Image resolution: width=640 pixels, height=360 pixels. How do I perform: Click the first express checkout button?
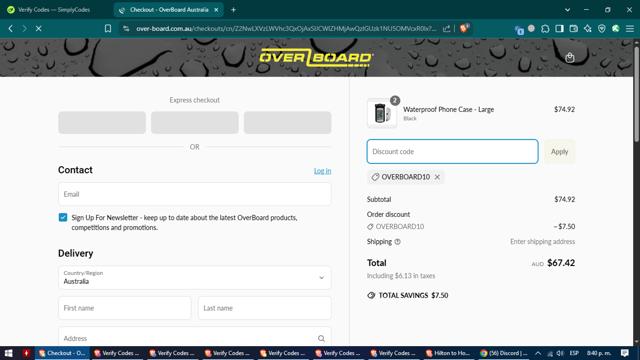click(102, 122)
